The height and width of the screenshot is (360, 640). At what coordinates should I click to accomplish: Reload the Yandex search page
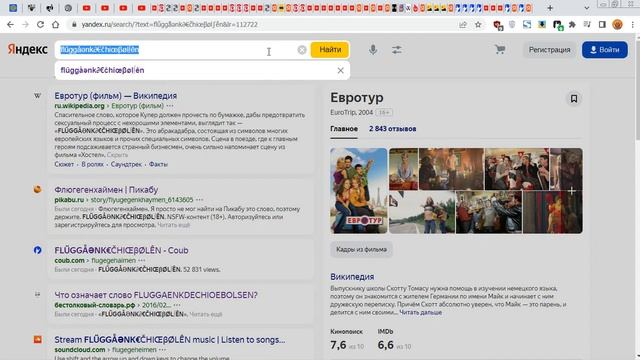40,24
